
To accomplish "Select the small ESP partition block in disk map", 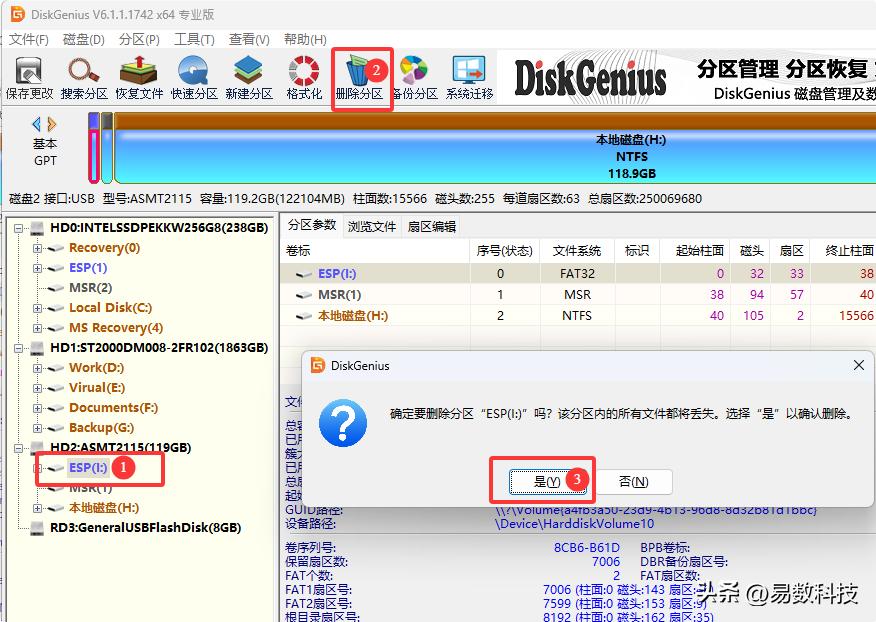I will [x=94, y=148].
